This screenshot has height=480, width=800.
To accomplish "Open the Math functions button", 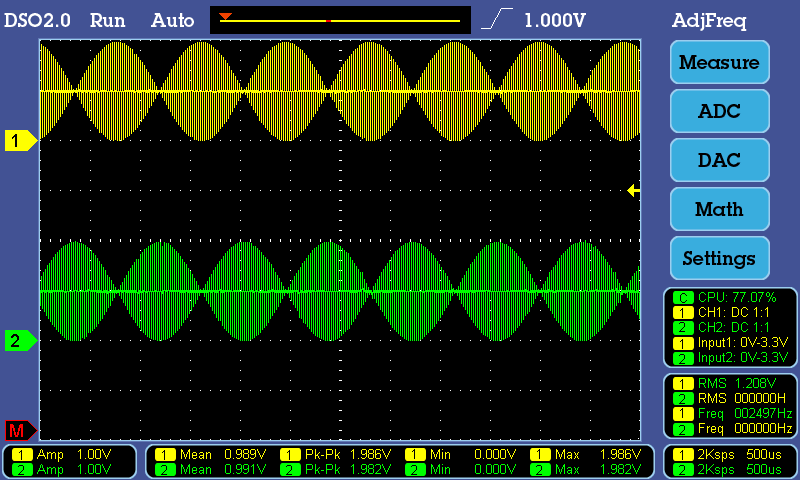I will 719,209.
